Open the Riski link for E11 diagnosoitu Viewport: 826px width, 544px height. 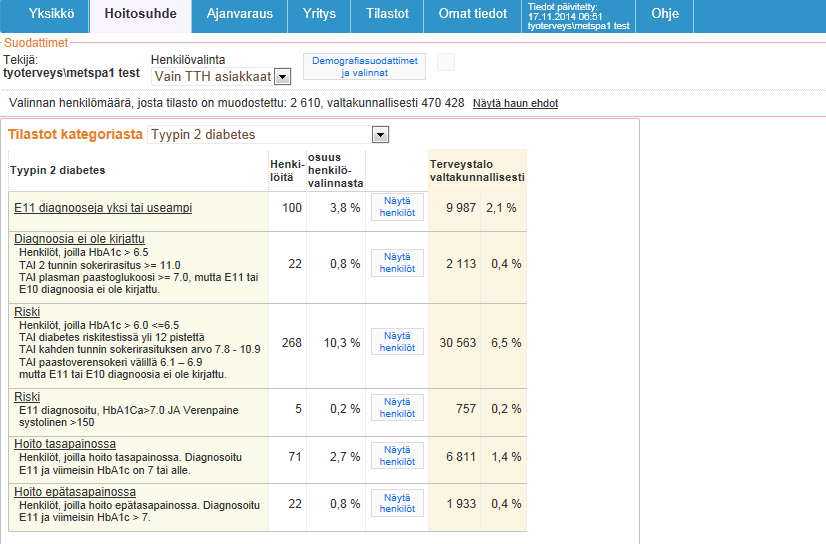click(x=27, y=397)
